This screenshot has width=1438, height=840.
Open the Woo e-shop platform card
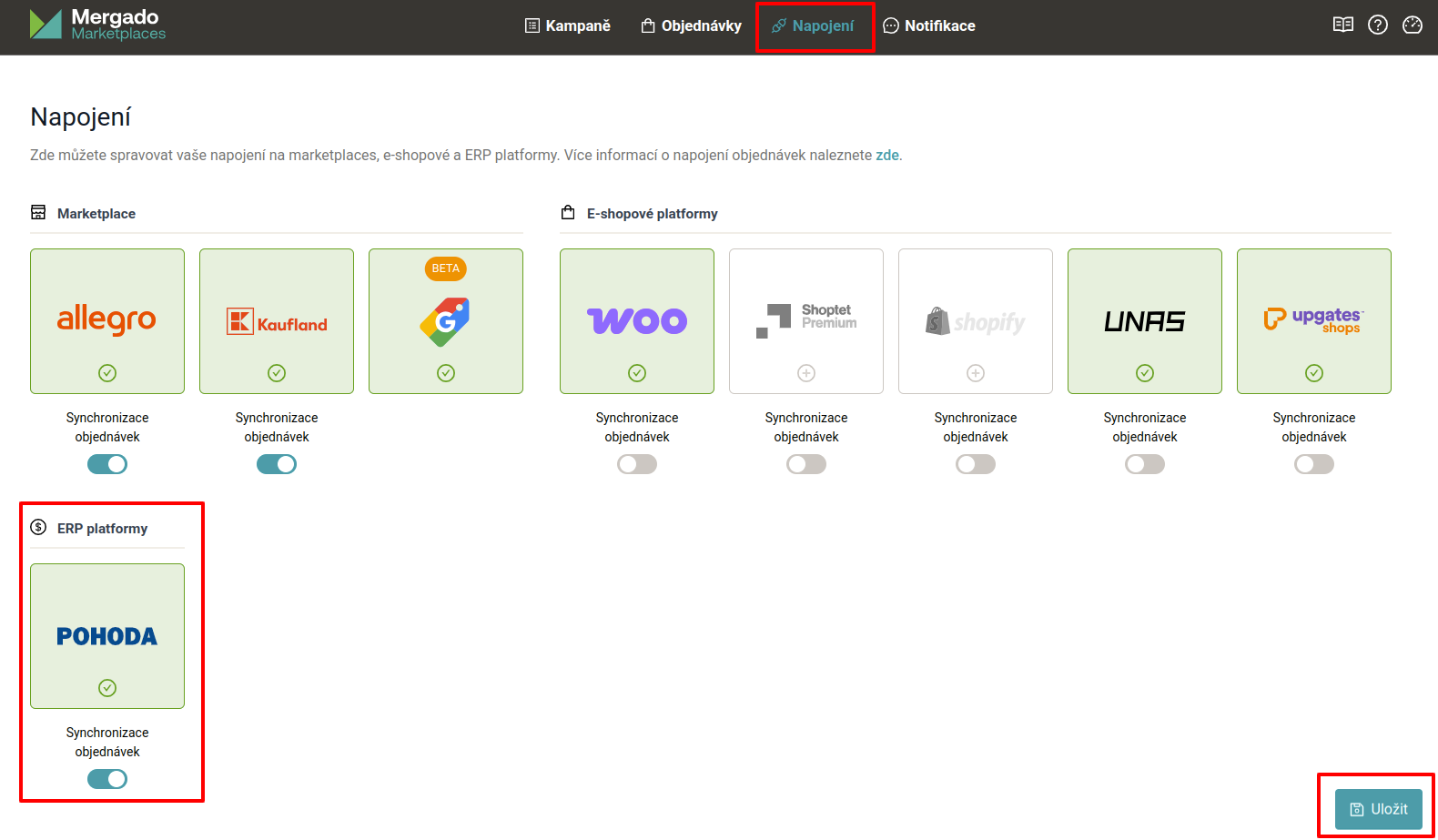[x=637, y=321]
